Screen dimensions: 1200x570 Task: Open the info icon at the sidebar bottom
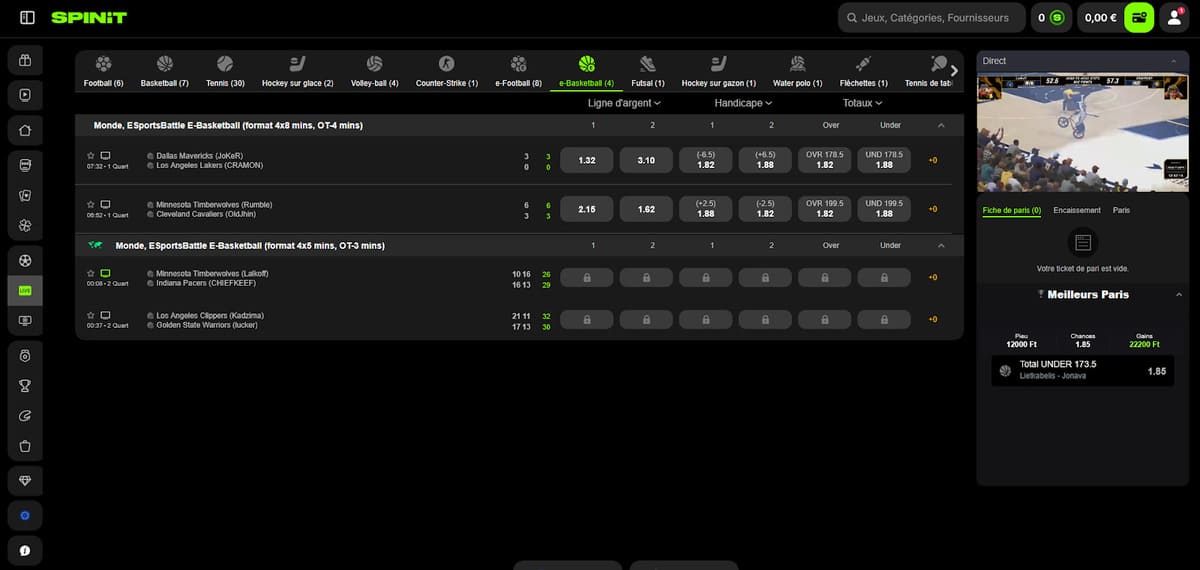click(x=25, y=550)
